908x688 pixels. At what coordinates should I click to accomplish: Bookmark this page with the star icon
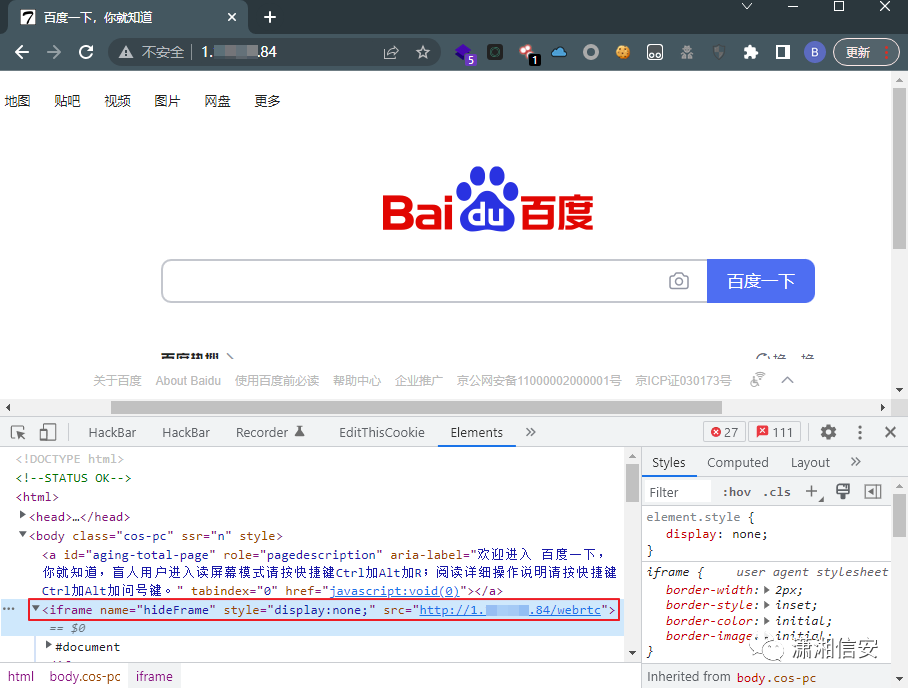point(423,53)
